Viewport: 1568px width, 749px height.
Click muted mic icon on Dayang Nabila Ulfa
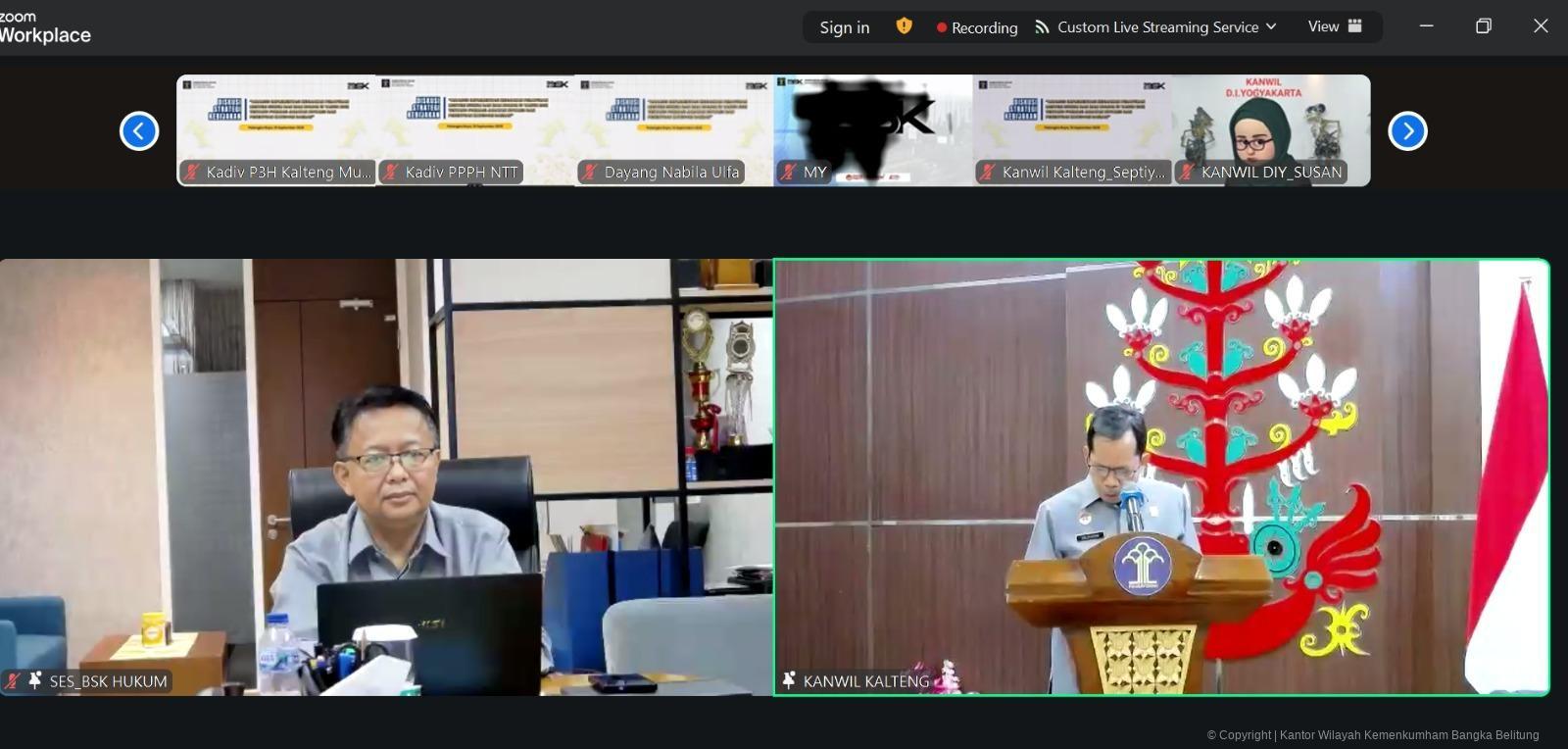point(590,173)
